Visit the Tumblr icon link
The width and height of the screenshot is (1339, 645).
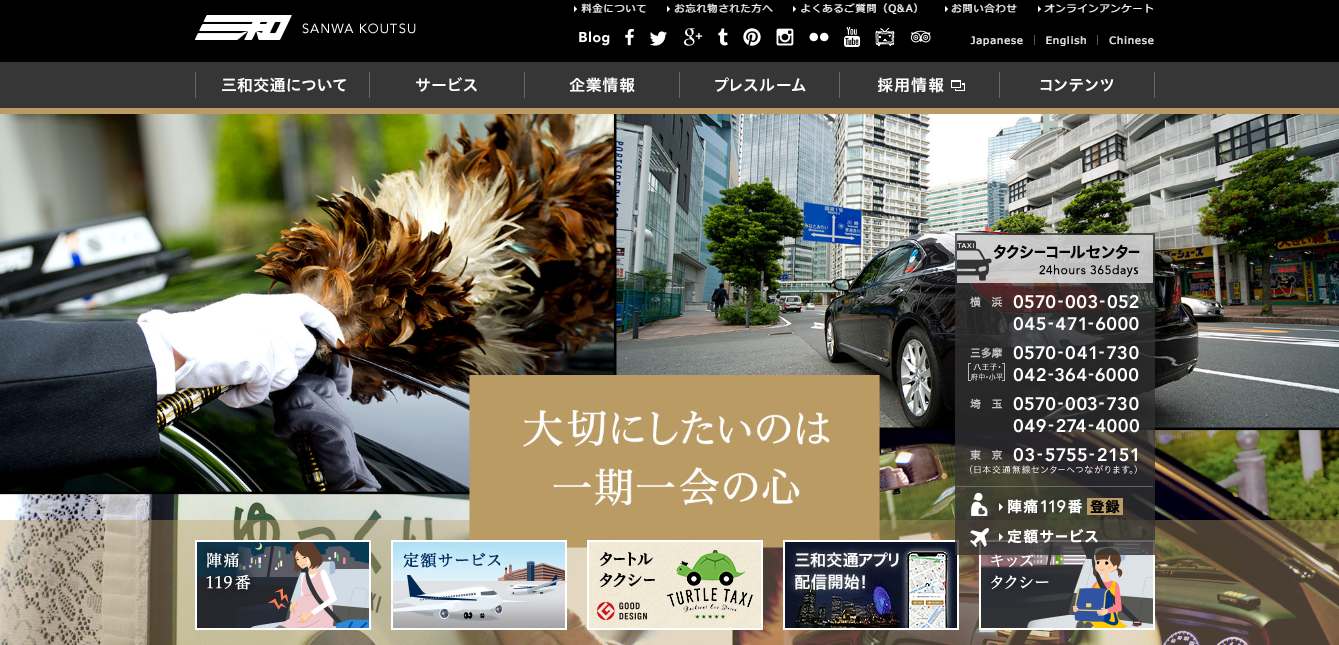(723, 38)
